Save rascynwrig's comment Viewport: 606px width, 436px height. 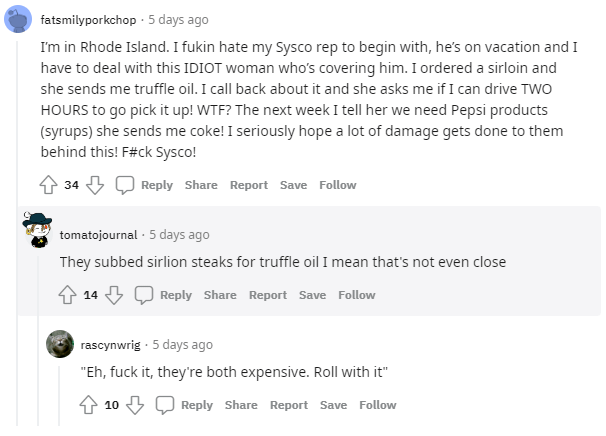[333, 405]
